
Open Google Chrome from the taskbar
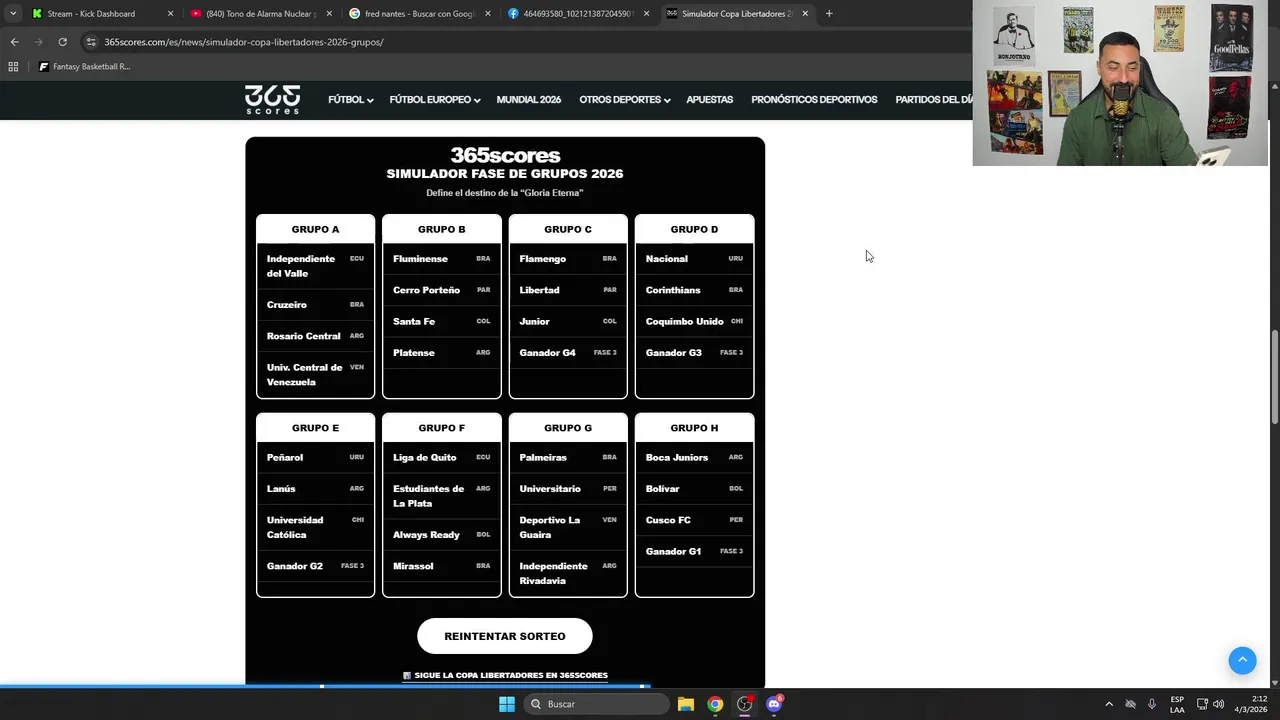715,704
